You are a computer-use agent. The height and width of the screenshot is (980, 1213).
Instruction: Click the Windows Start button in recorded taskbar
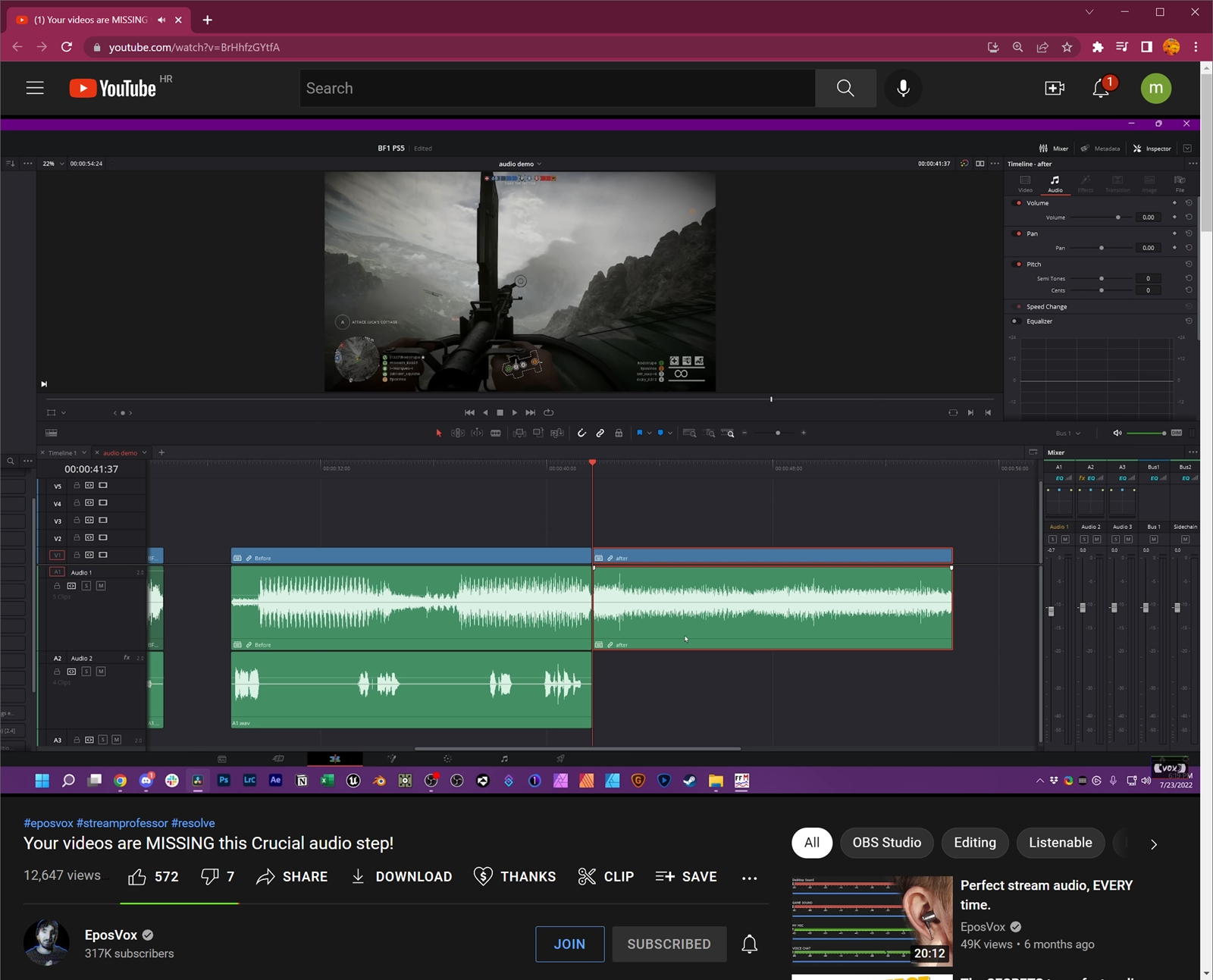click(42, 781)
